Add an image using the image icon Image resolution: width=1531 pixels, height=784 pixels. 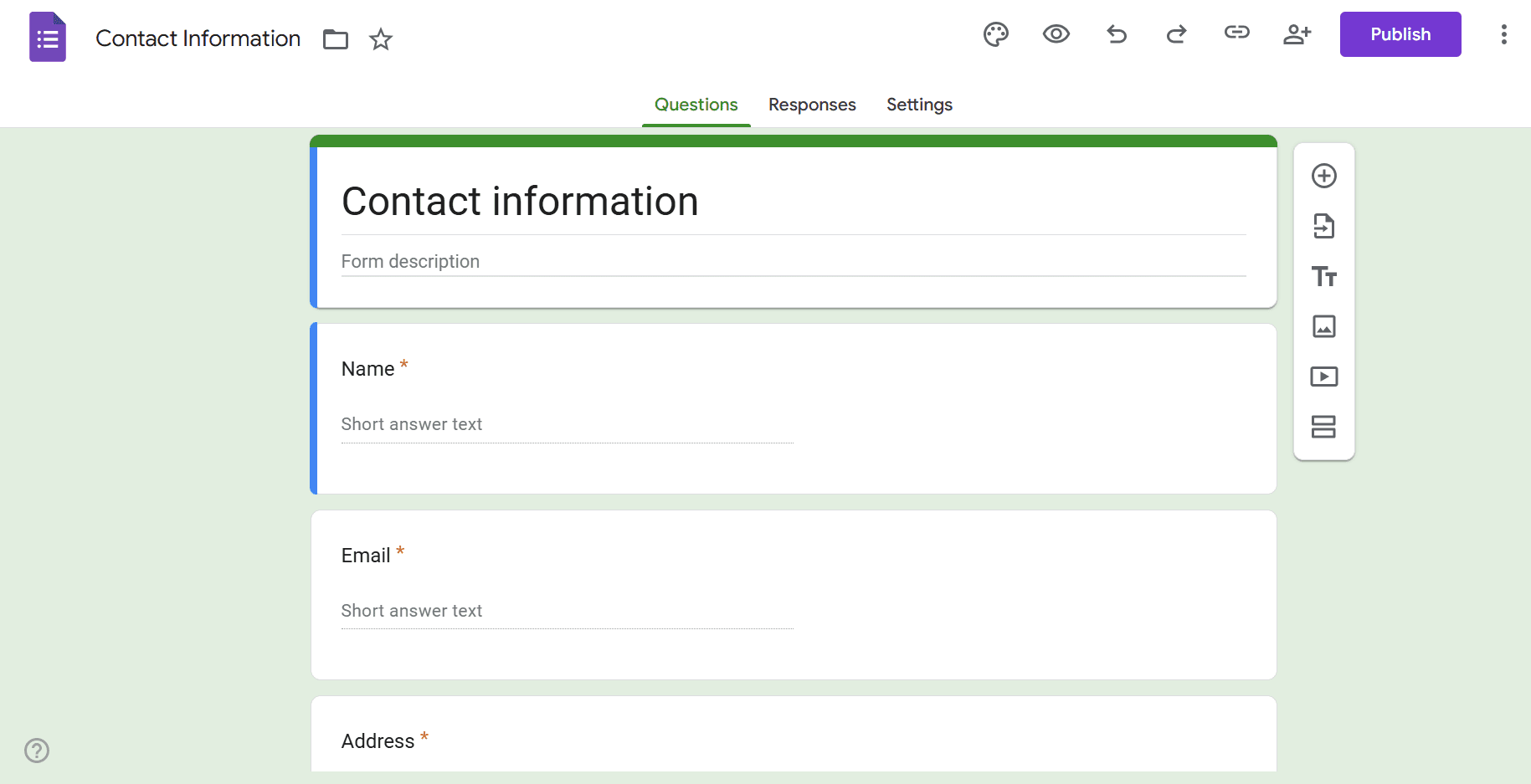pos(1324,326)
